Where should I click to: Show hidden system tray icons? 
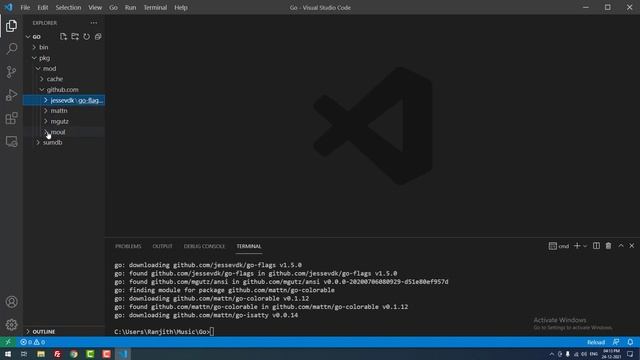pyautogui.click(x=551, y=354)
